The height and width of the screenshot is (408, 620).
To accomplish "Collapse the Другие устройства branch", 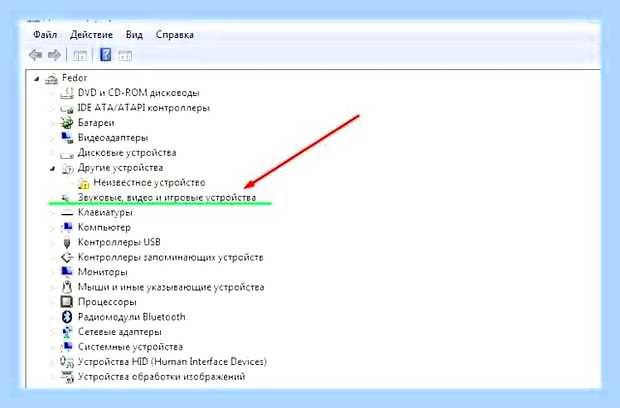I will coord(53,169).
